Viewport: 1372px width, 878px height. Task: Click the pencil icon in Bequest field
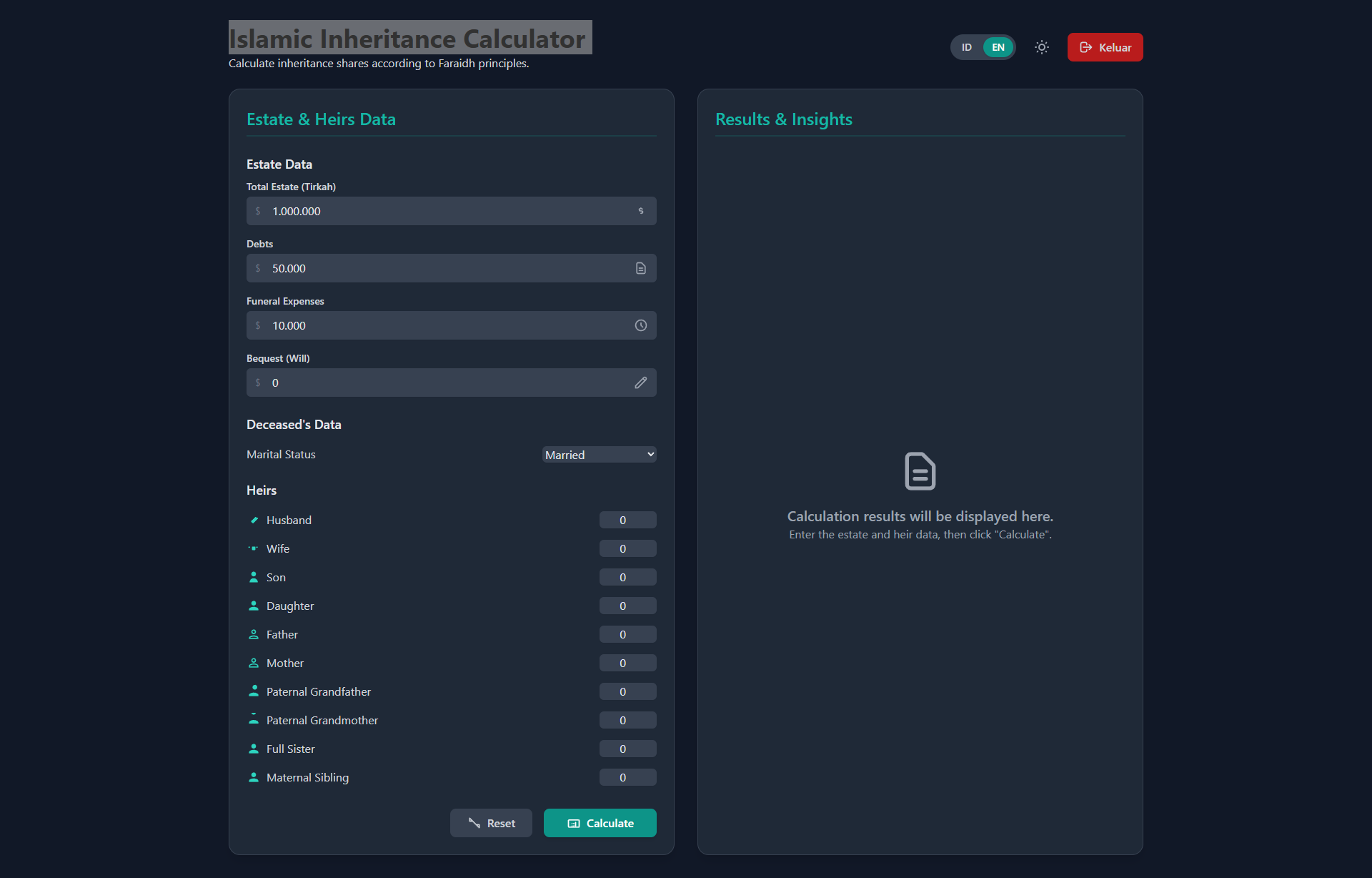[x=640, y=383]
